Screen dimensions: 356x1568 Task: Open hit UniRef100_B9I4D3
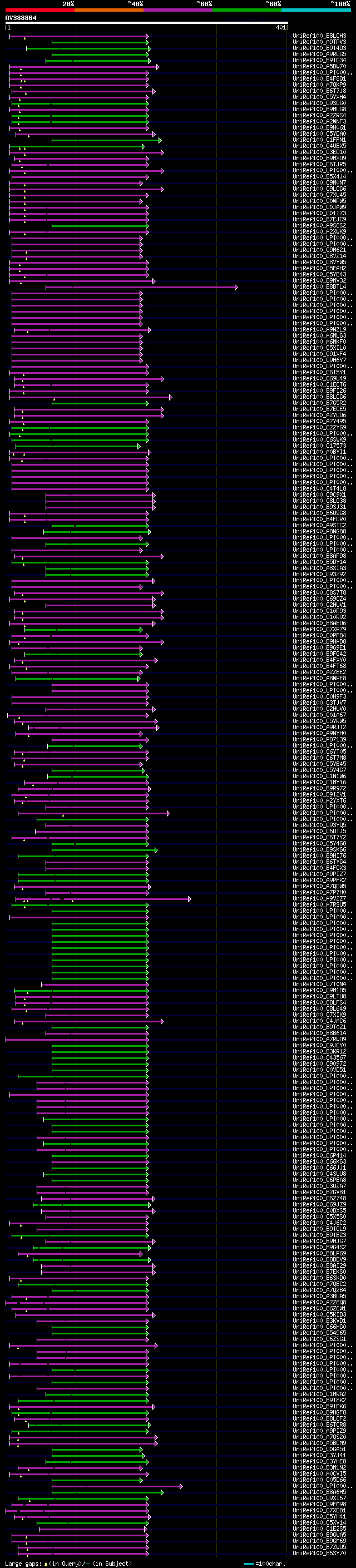(319, 48)
